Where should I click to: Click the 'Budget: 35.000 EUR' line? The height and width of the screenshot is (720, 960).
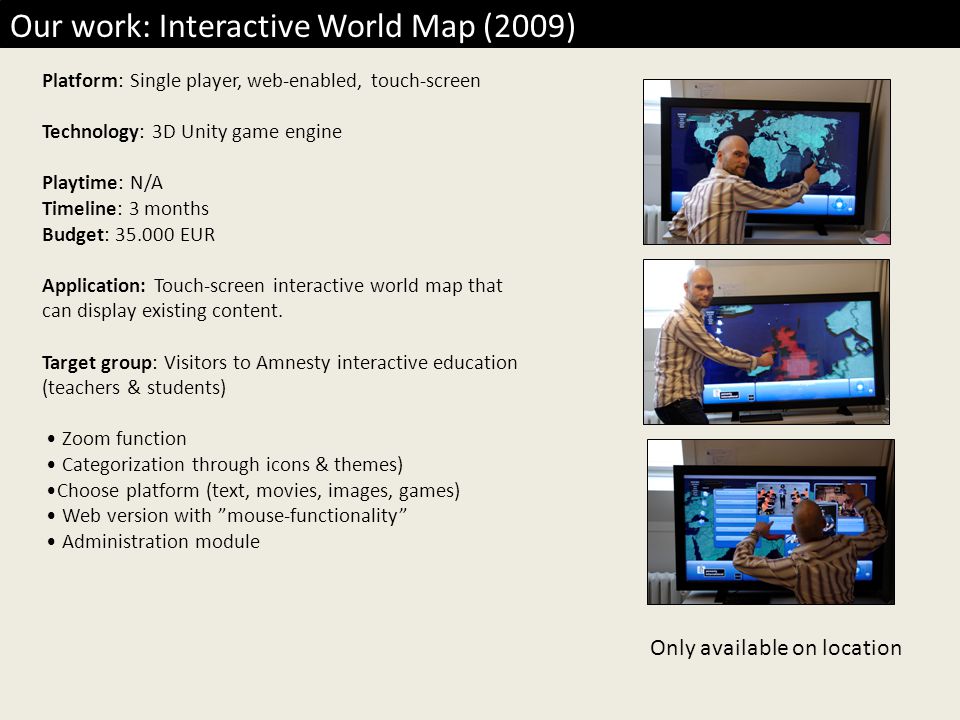(129, 234)
